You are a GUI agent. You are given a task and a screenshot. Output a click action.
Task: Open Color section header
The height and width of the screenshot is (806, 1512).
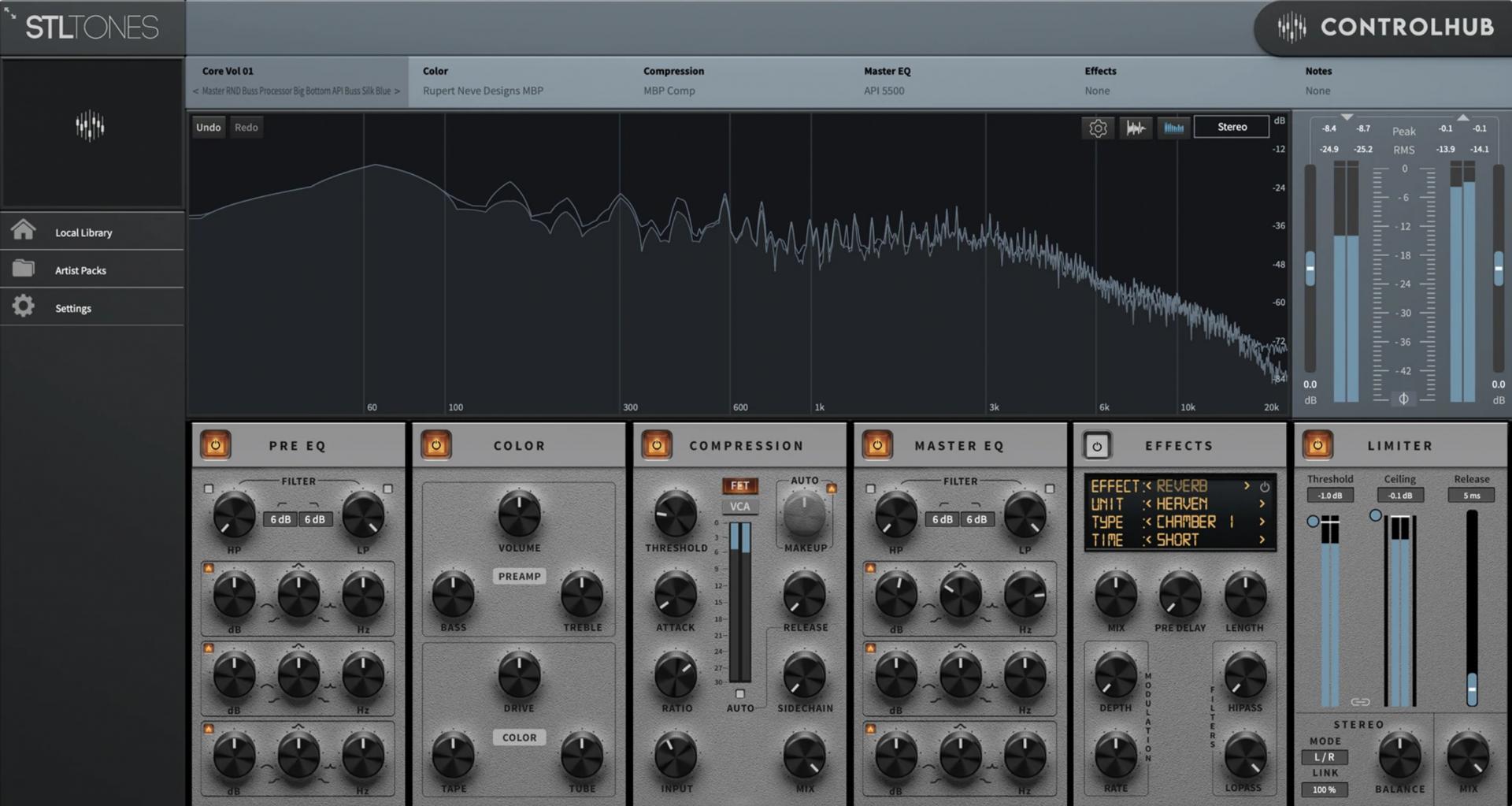pos(435,71)
